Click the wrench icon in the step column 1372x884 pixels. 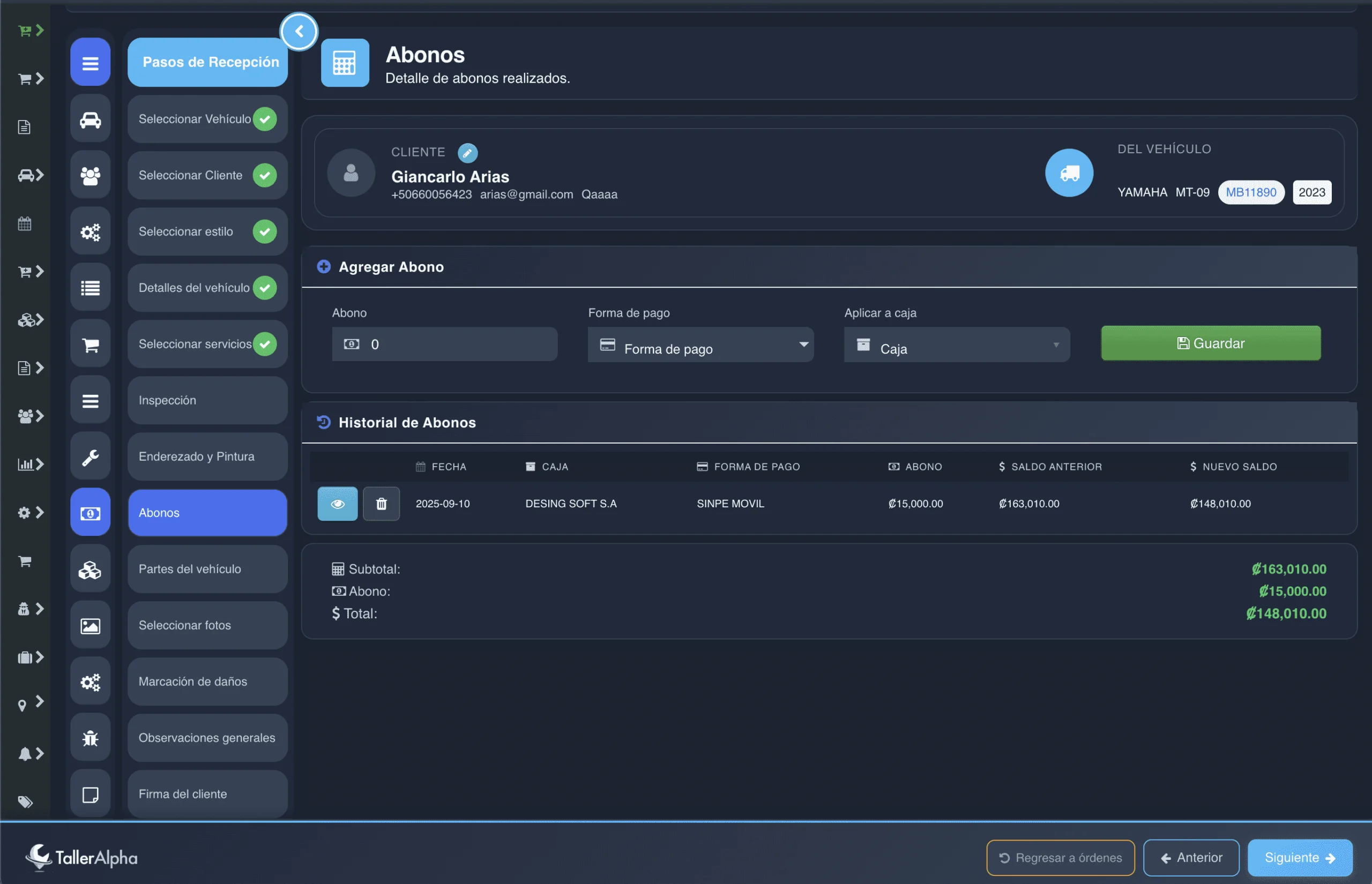point(90,457)
